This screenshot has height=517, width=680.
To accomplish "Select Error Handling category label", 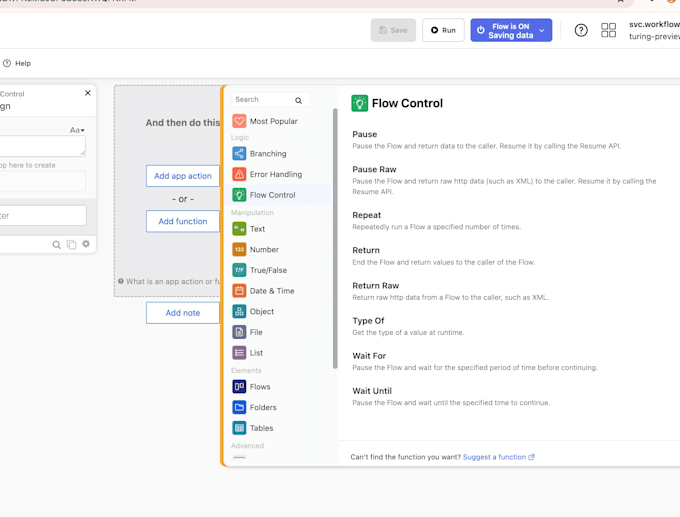I will (x=275, y=174).
